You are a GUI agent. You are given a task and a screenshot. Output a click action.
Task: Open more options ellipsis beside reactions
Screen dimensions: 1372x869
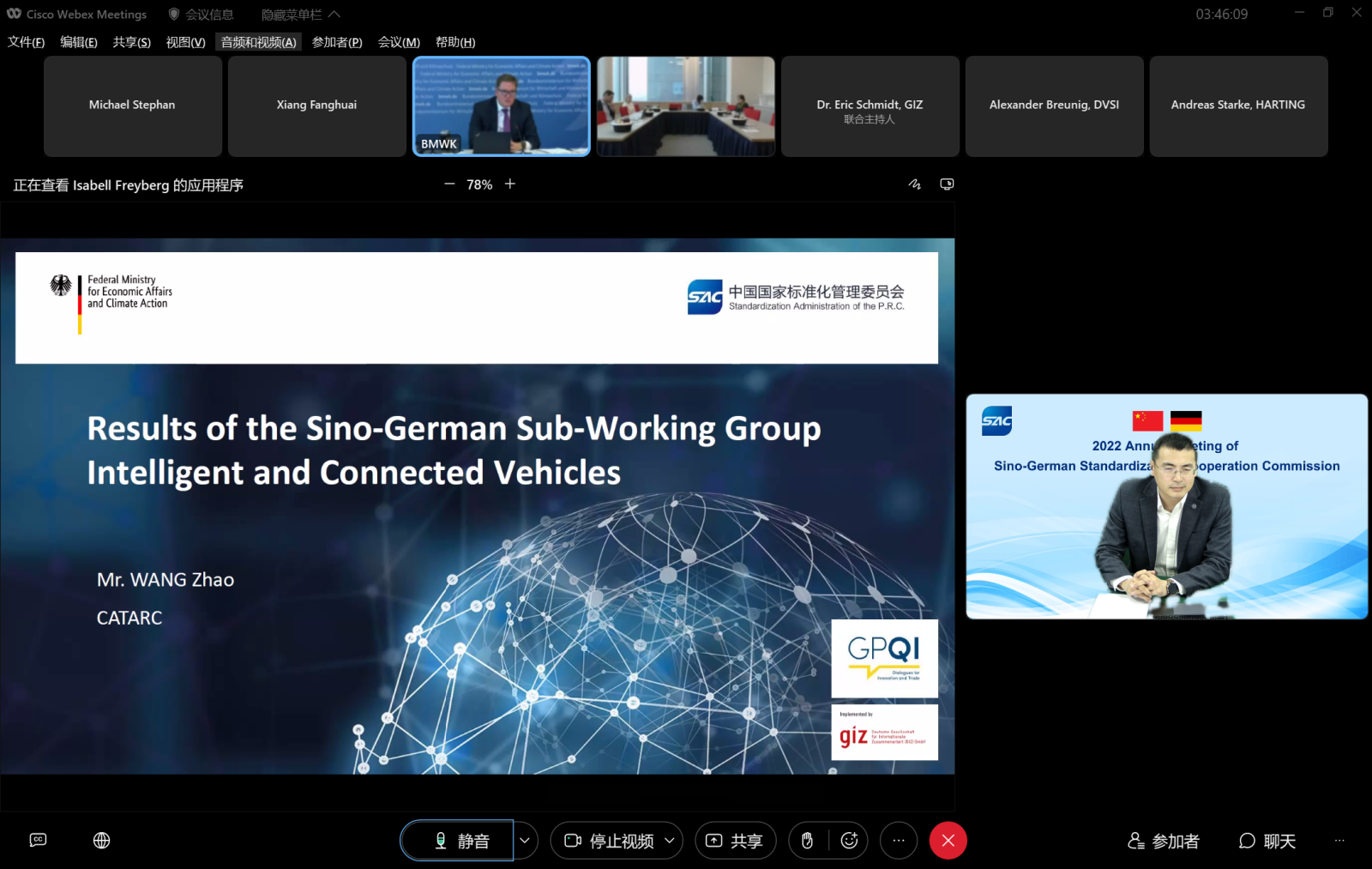(x=898, y=841)
